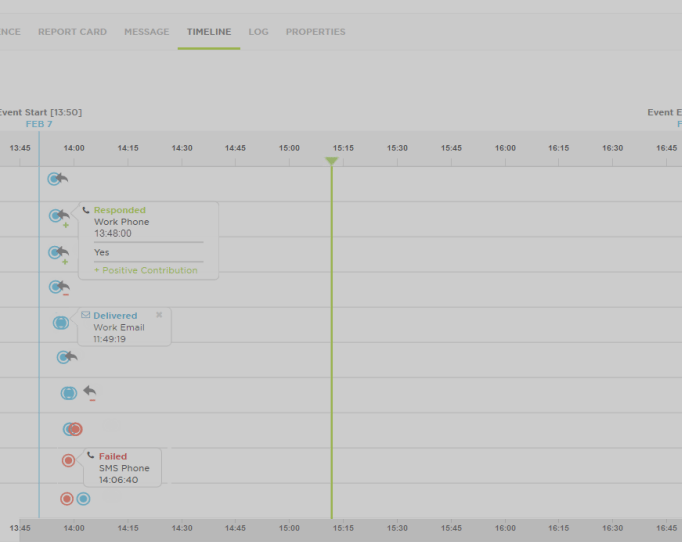This screenshot has width=682, height=542.
Task: Click the 15:00 mark on the top time axis
Action: [x=289, y=148]
